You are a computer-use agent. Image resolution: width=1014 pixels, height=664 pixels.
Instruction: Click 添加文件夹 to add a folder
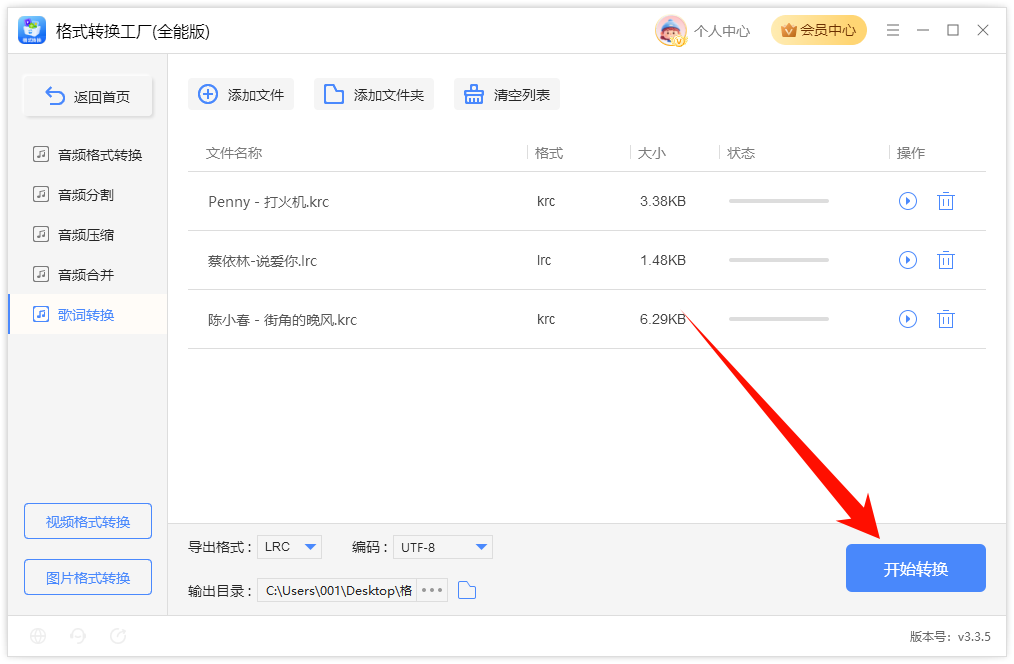point(374,94)
